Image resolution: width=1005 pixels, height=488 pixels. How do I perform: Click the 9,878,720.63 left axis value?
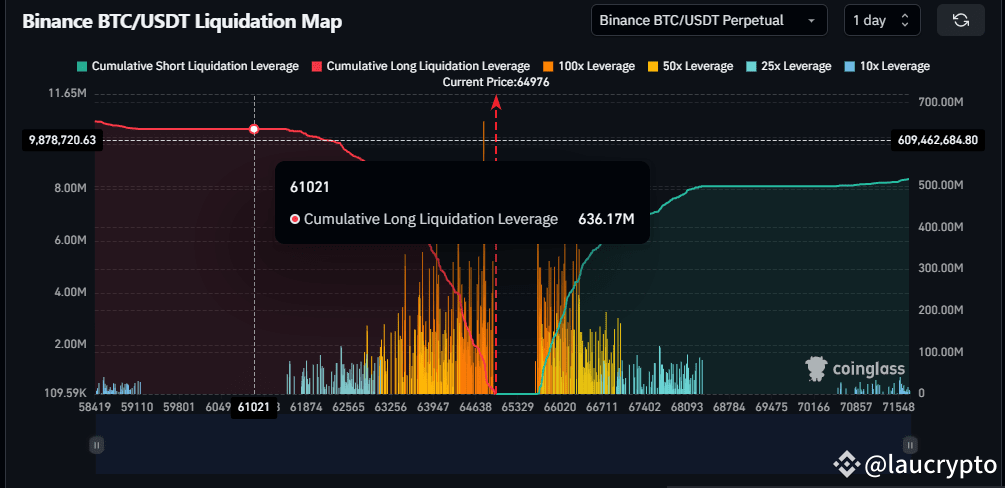(x=63, y=140)
